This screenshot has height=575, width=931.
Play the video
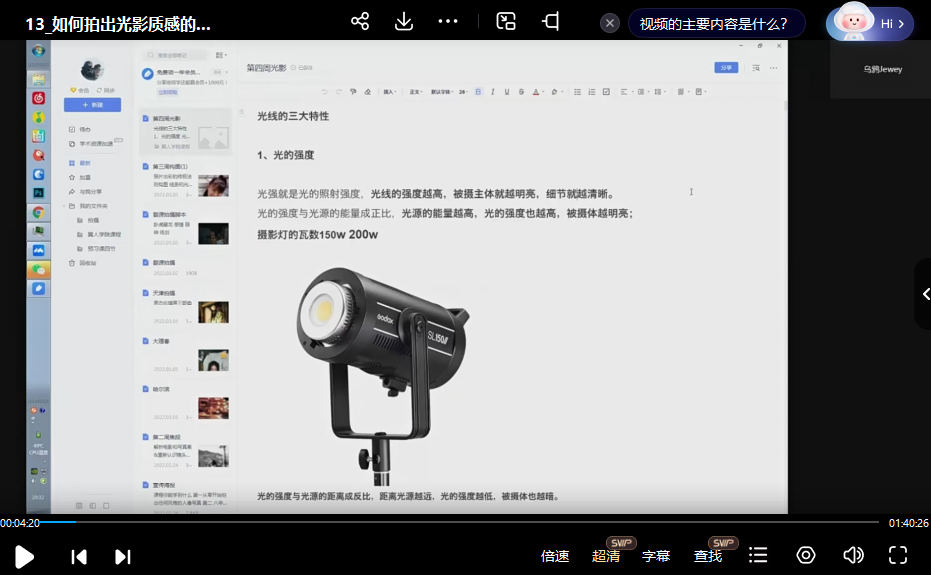(x=25, y=556)
